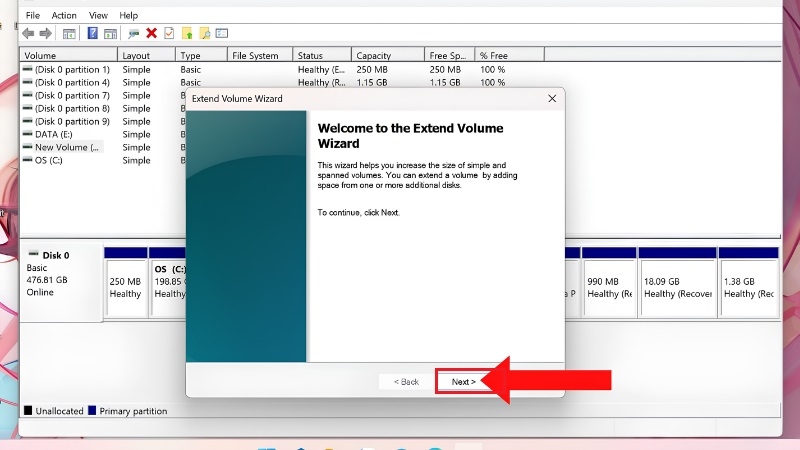Image resolution: width=800 pixels, height=450 pixels.
Task: Select the OS (C:) partition block
Action: pyautogui.click(x=167, y=283)
